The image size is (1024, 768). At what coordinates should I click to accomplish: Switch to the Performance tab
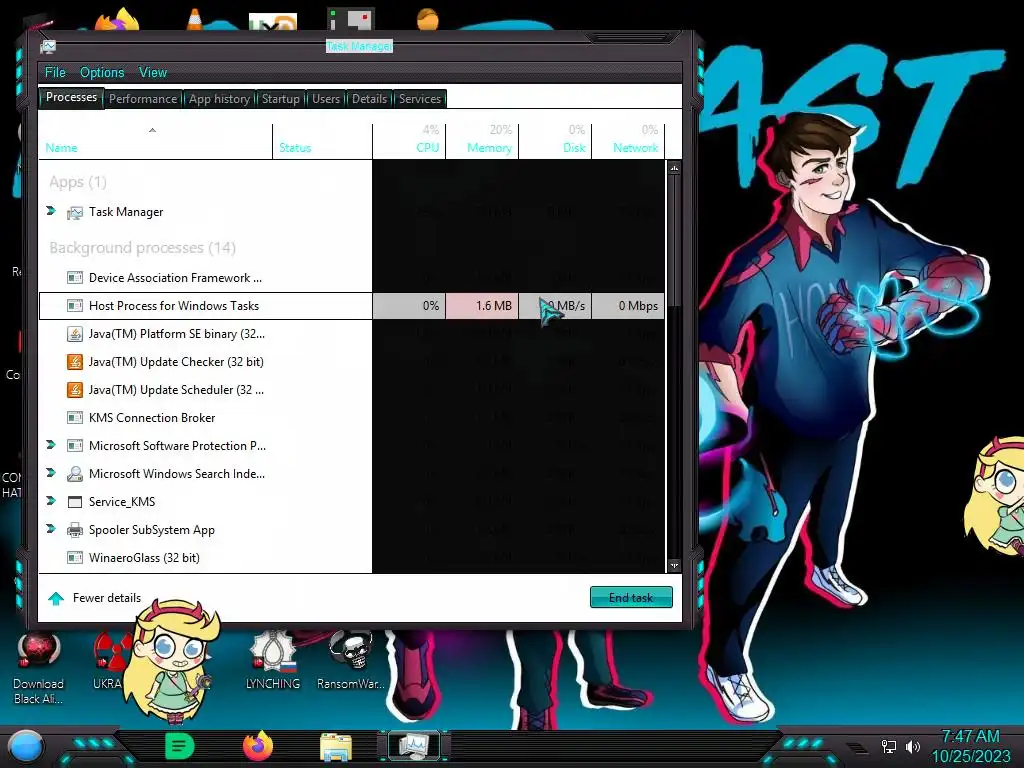tap(142, 99)
